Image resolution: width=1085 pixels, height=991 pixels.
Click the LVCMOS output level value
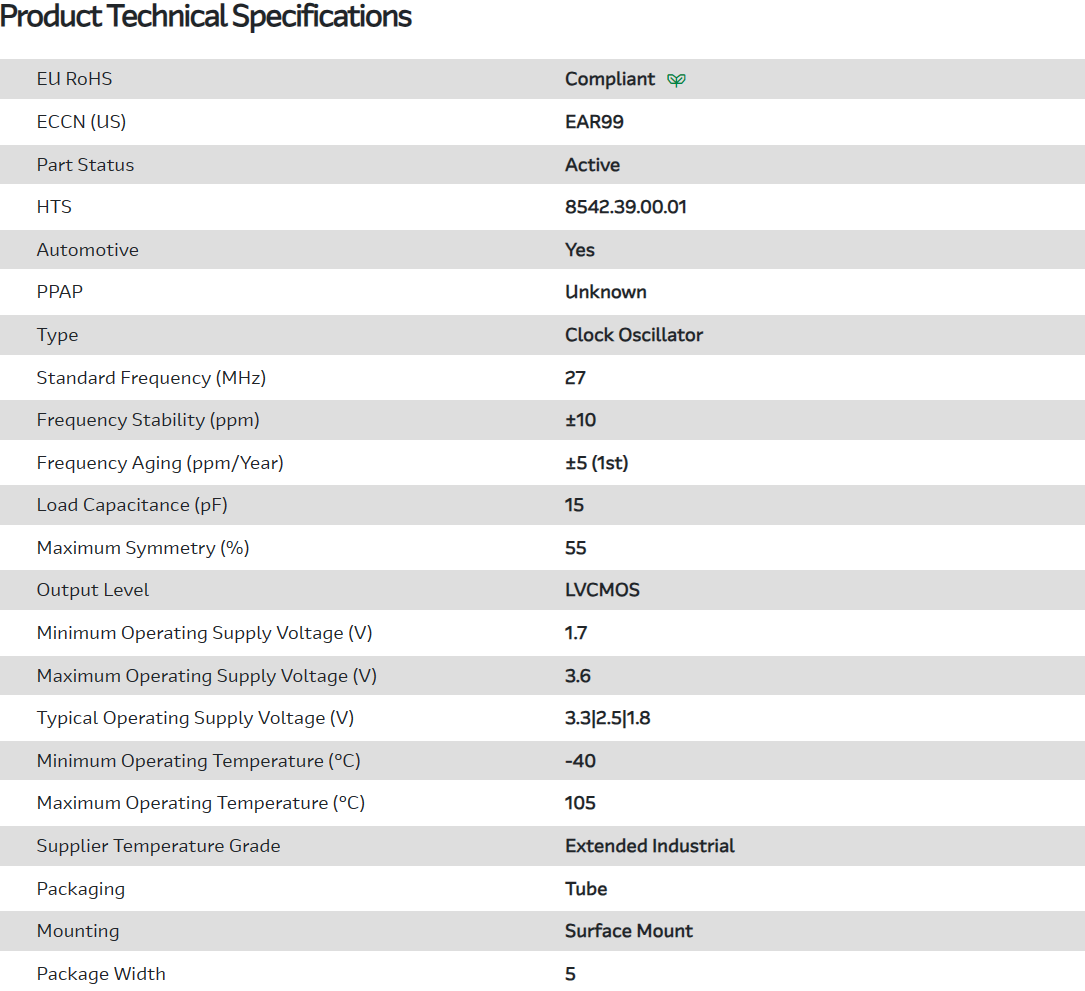click(x=602, y=590)
